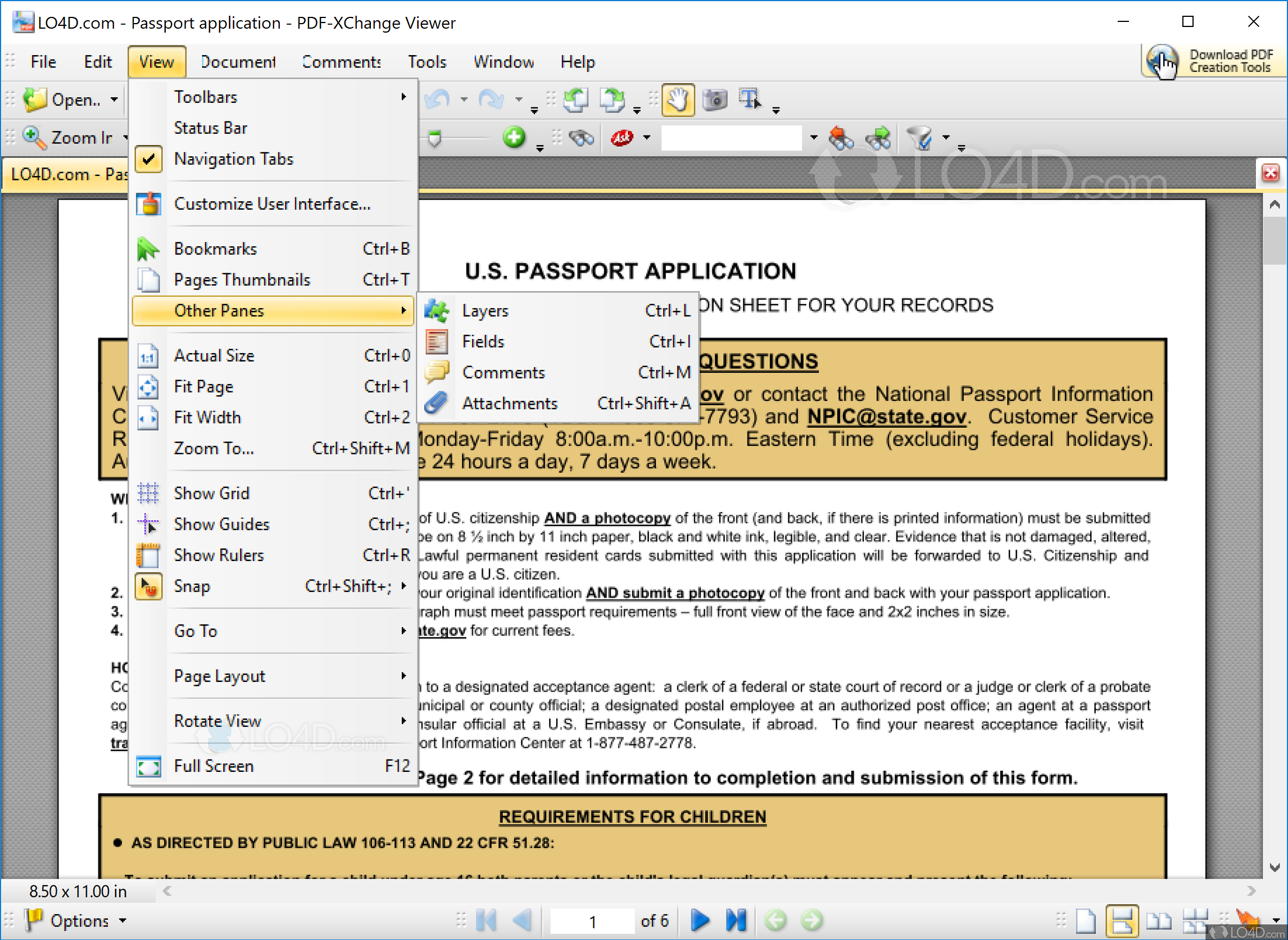Image resolution: width=1288 pixels, height=940 pixels.
Task: Open the Ask search dropdown arrow
Action: 647,137
